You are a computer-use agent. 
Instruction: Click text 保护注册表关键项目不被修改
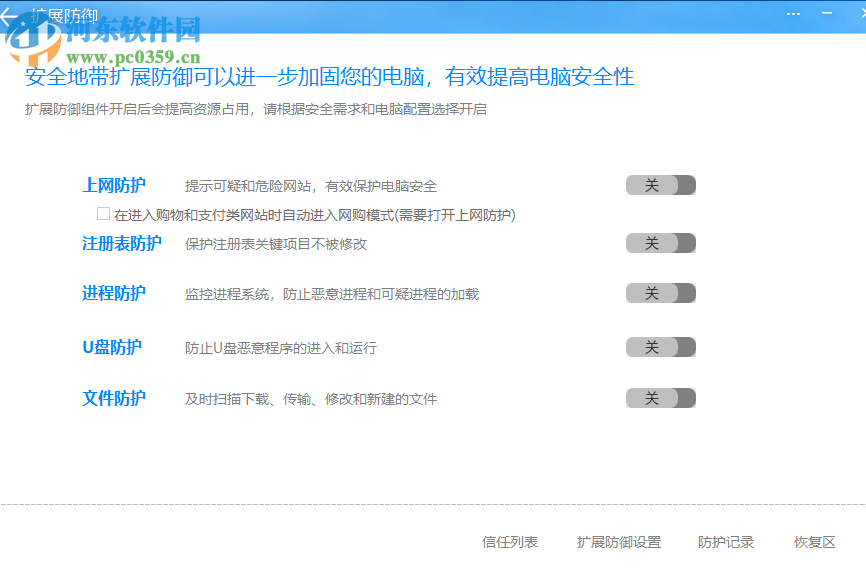pos(276,244)
